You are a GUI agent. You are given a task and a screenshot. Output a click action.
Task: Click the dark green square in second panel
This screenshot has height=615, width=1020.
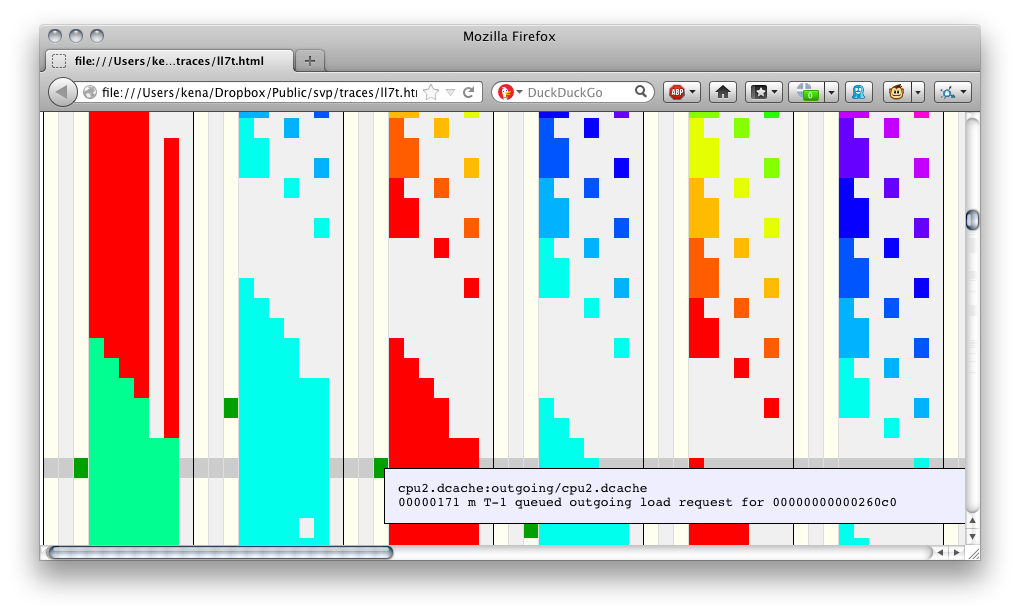tap(231, 408)
